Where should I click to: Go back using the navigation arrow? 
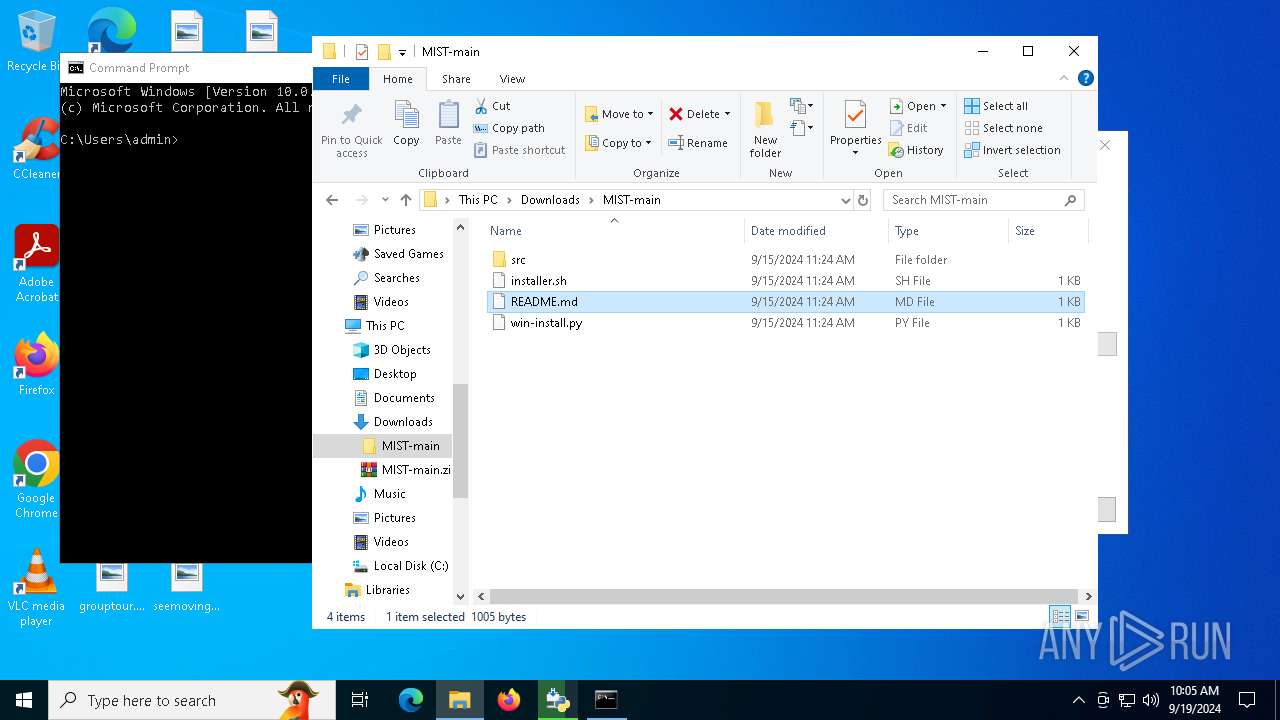coord(332,200)
